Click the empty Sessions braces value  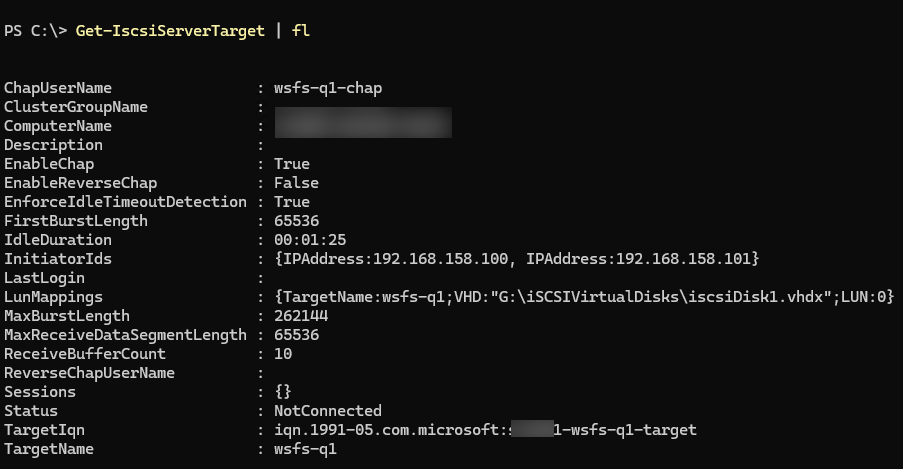point(282,392)
